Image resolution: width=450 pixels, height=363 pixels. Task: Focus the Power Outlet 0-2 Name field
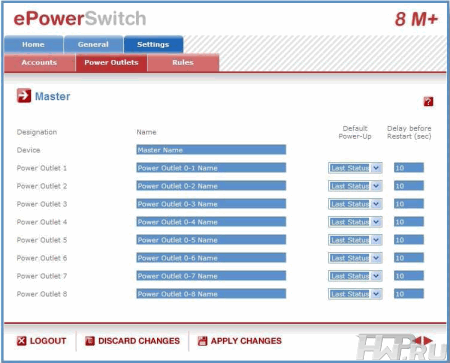tap(211, 186)
